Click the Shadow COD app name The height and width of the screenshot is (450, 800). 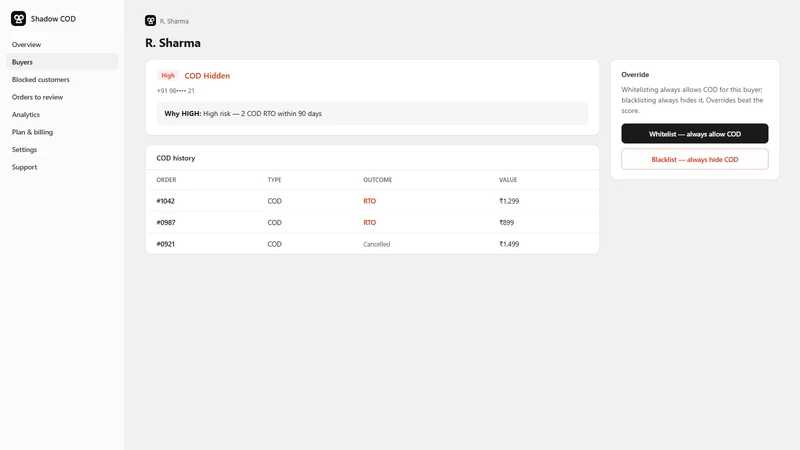click(53, 19)
